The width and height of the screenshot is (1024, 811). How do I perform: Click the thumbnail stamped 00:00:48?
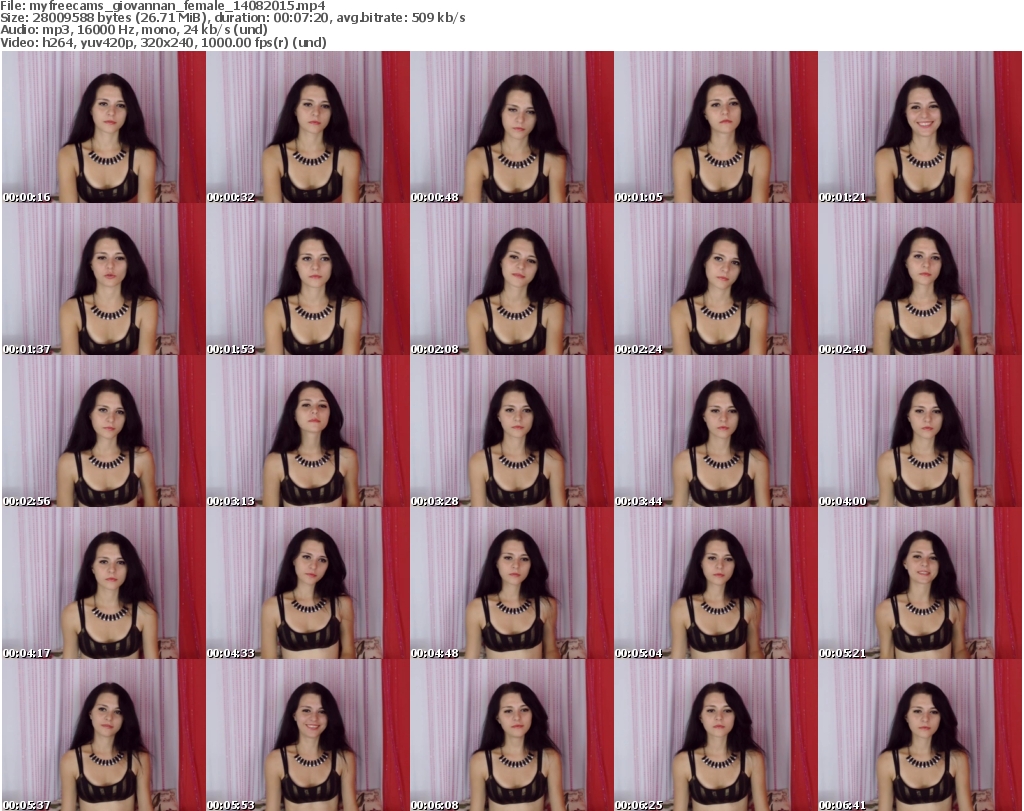click(x=512, y=127)
